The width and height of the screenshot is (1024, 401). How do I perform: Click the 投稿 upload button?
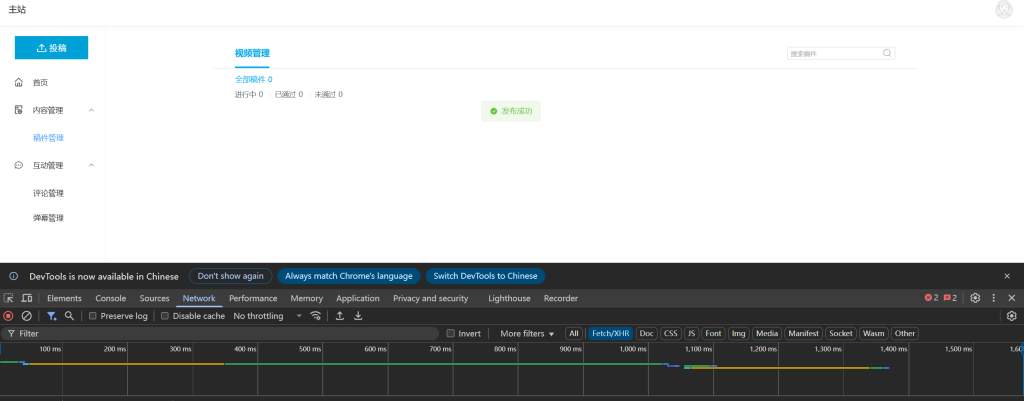coord(51,47)
